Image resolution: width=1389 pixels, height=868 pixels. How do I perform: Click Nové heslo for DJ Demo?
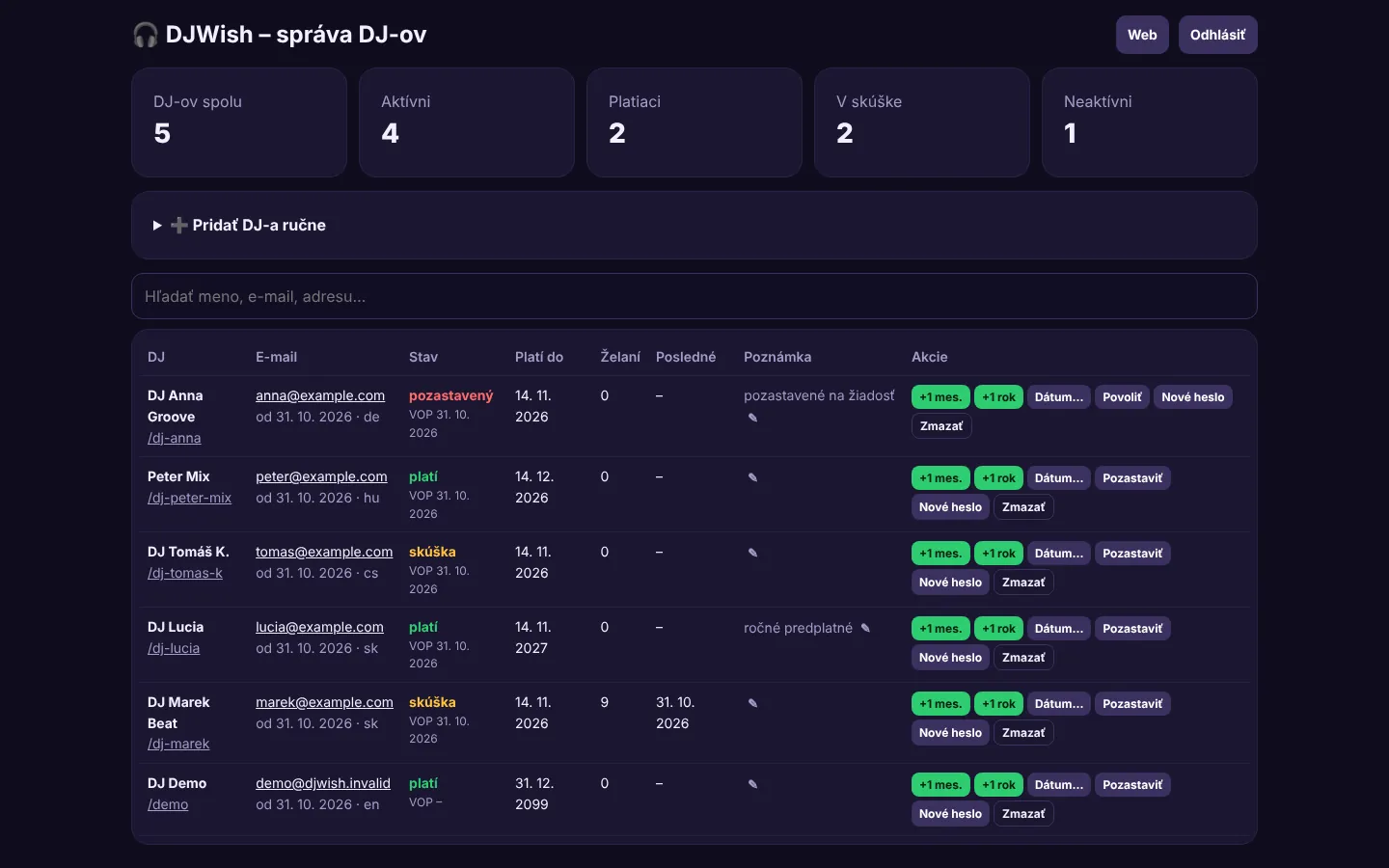950,814
